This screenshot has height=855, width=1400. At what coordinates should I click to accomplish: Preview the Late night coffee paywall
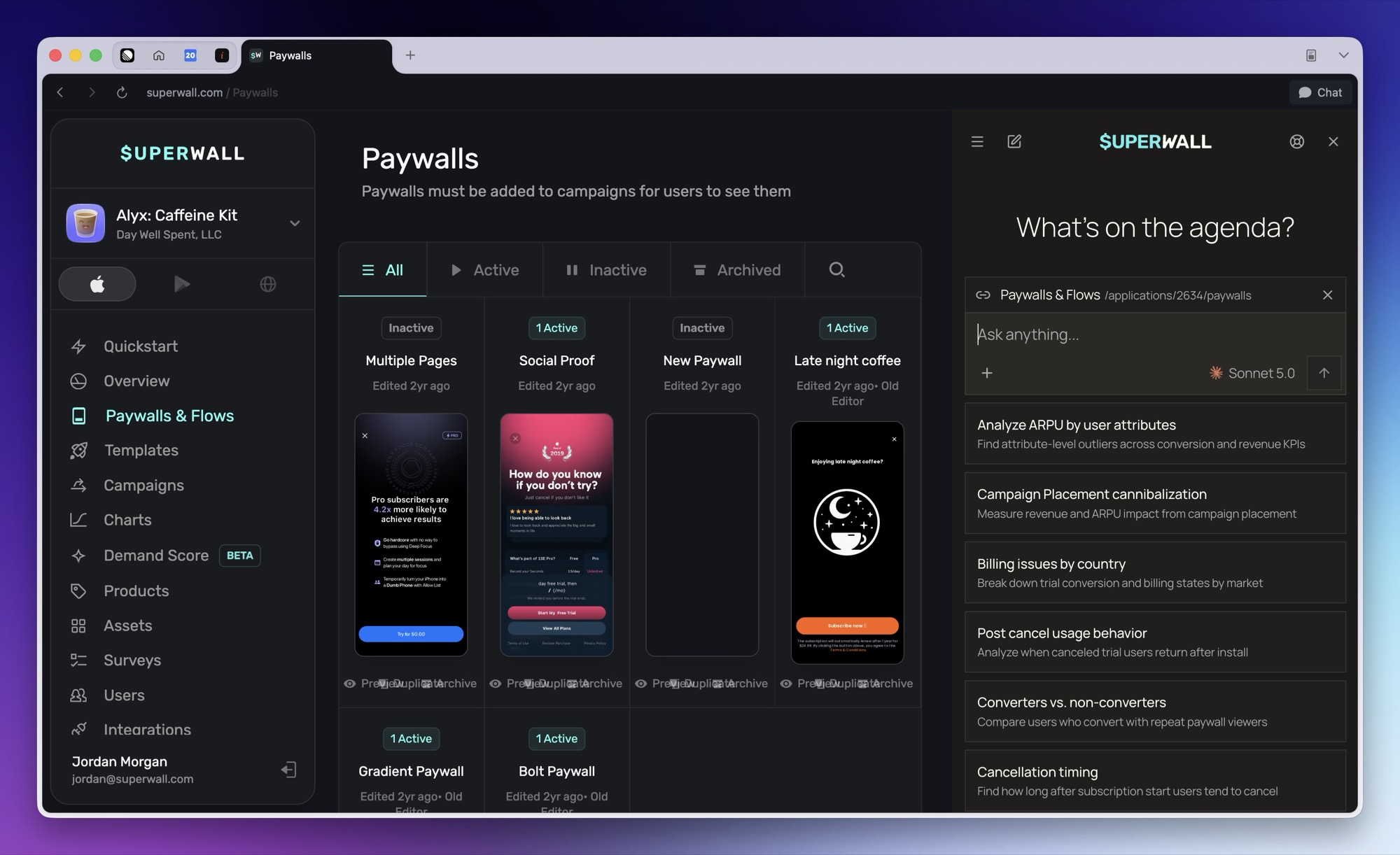pos(799,684)
